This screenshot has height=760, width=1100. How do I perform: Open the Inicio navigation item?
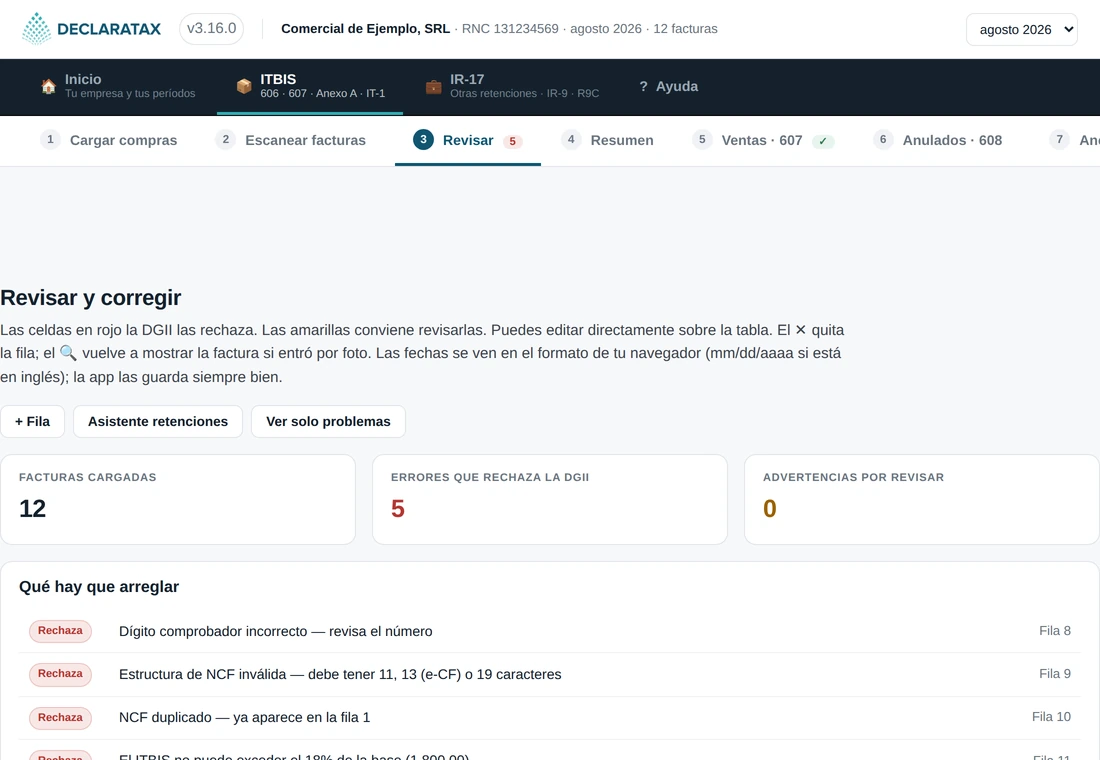[118, 86]
